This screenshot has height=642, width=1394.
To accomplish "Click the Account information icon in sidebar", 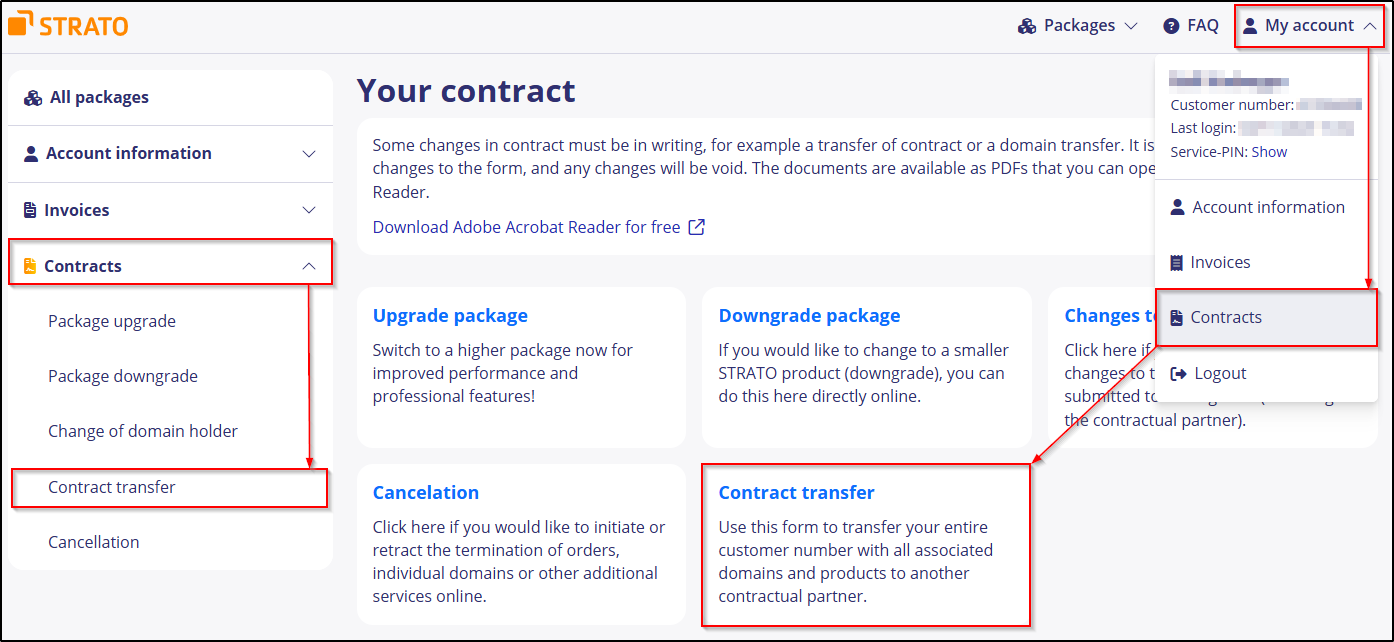I will click(x=30, y=153).
